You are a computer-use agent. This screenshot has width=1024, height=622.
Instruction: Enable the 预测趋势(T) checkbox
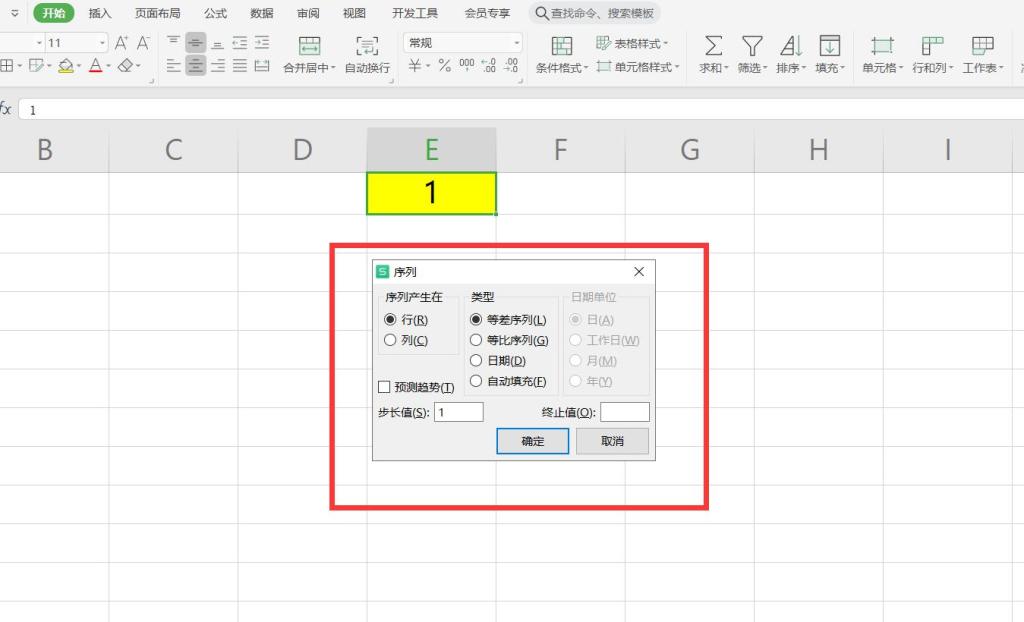384,387
